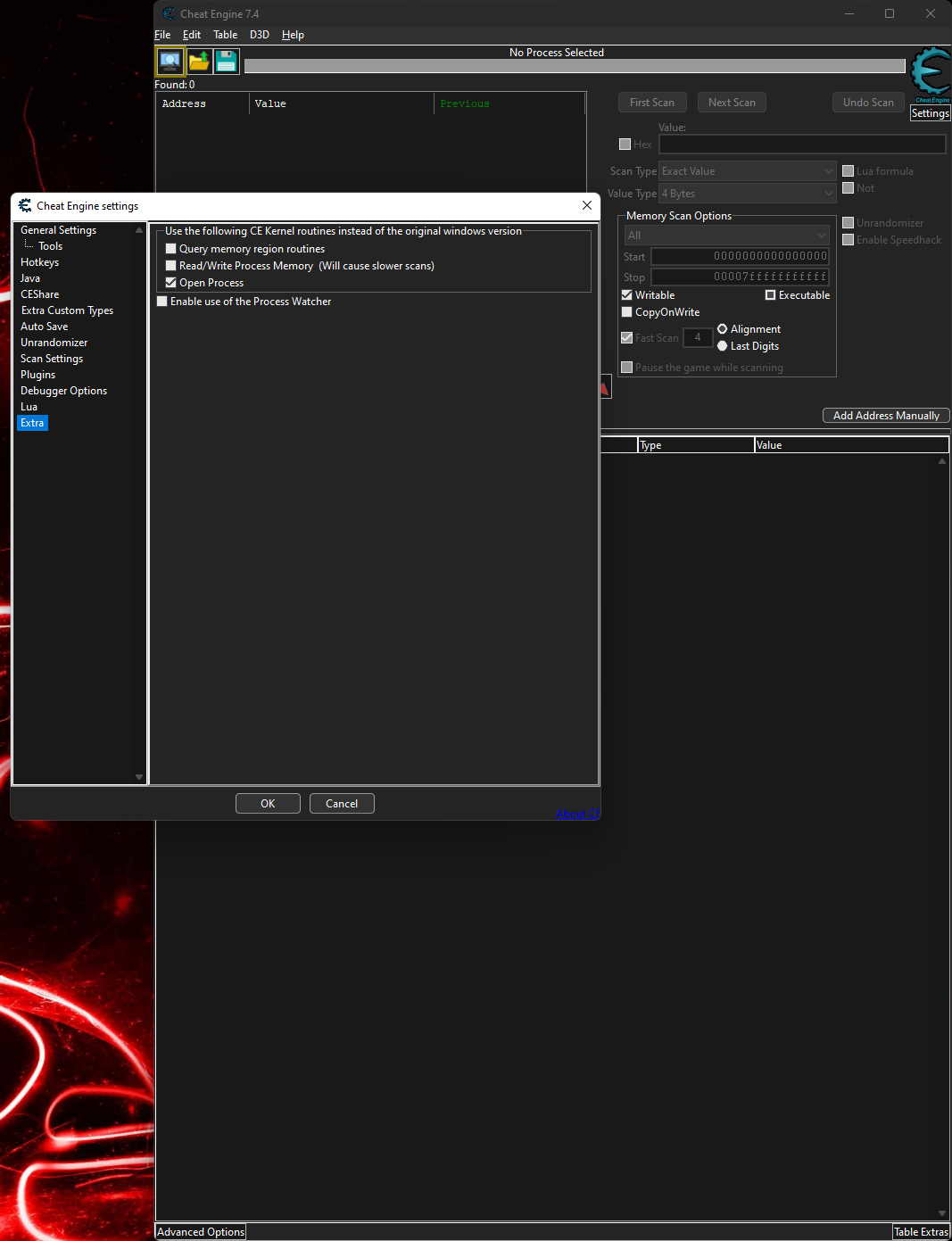Image resolution: width=952 pixels, height=1241 pixels.
Task: Open Advanced Options panel
Action: click(x=201, y=1232)
